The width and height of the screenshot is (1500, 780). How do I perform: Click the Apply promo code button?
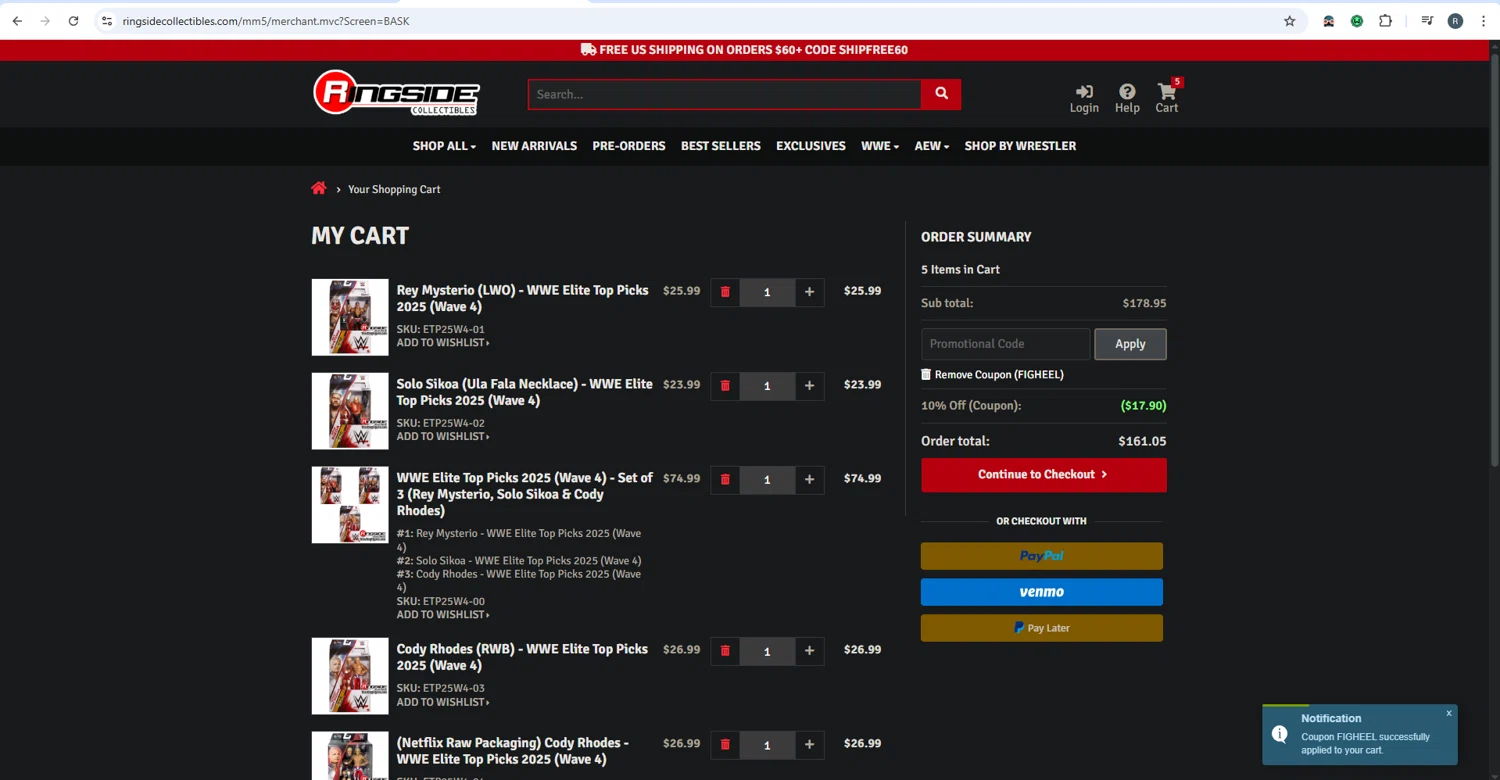1130,344
